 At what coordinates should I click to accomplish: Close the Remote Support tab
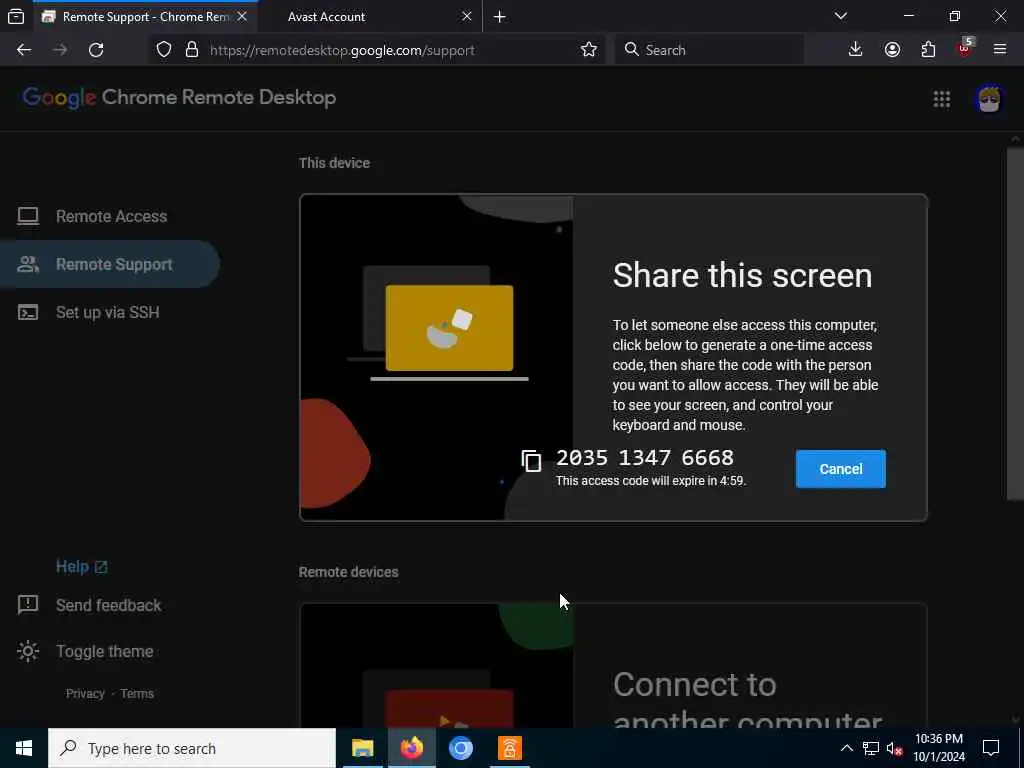242,16
